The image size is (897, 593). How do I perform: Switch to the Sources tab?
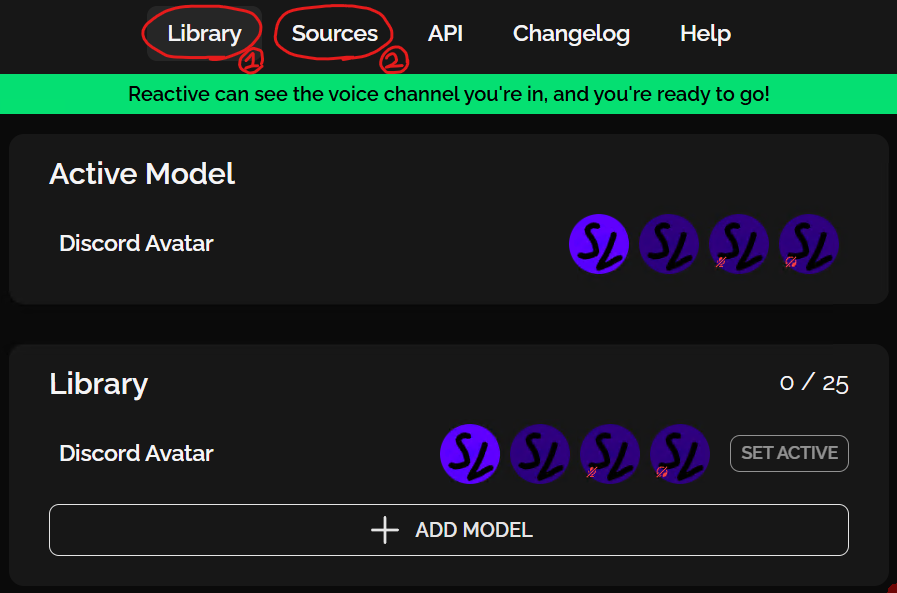coord(334,33)
